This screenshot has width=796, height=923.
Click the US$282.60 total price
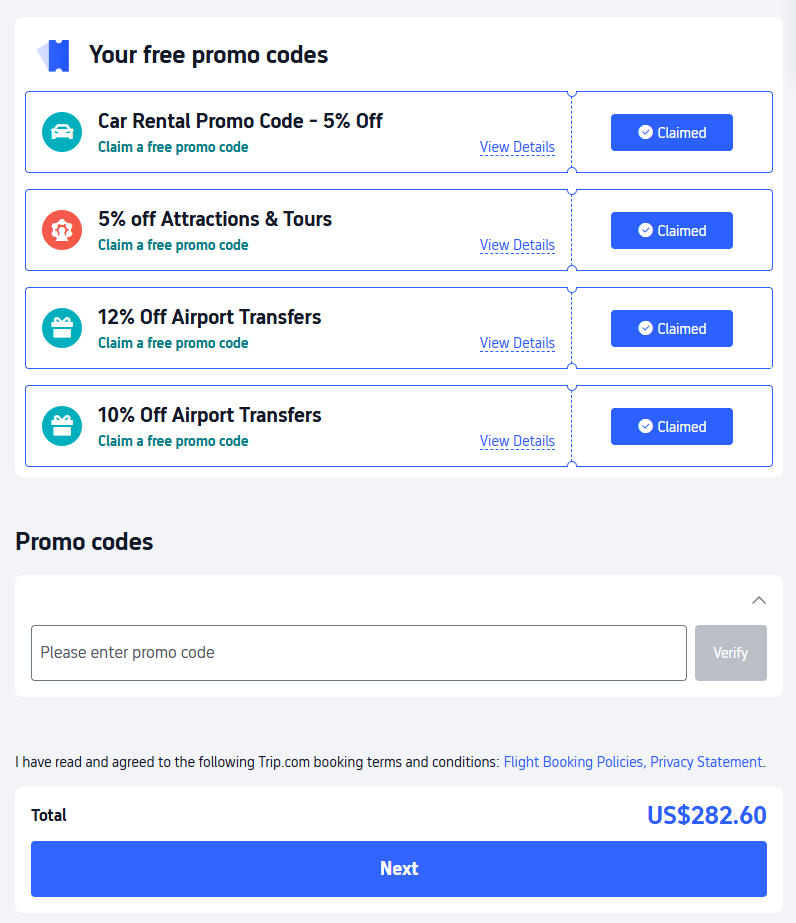click(x=706, y=816)
